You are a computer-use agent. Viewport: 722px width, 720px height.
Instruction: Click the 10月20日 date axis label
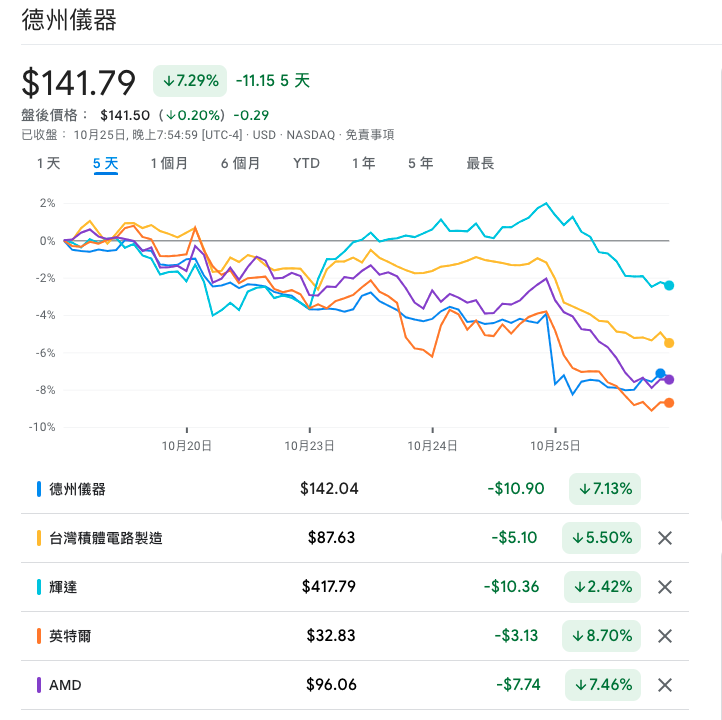click(186, 446)
